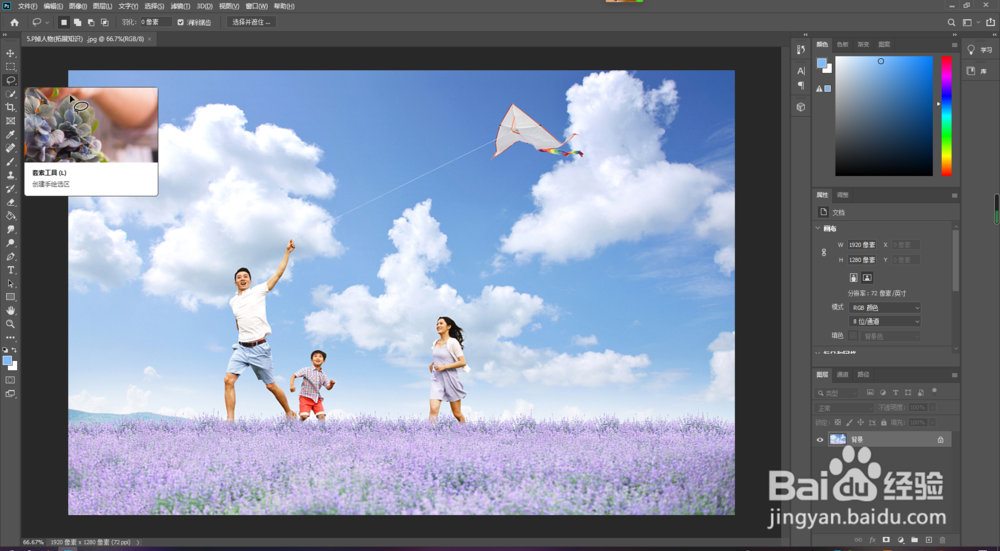The height and width of the screenshot is (551, 1000).
Task: Click the add layer mask icon
Action: click(886, 540)
